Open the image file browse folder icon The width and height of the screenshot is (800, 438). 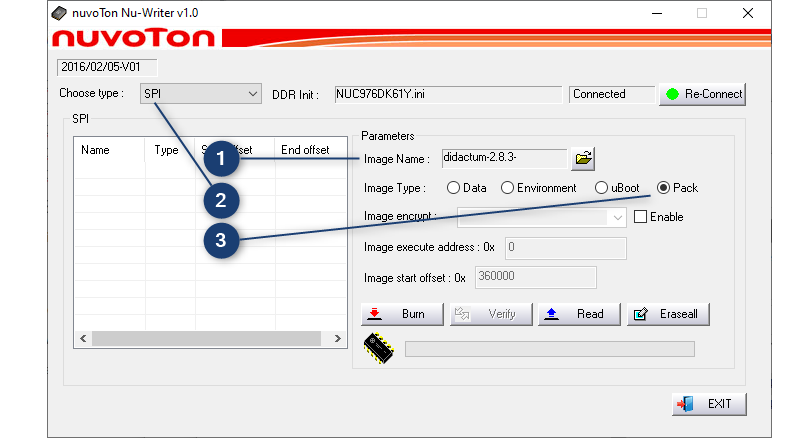[583, 158]
